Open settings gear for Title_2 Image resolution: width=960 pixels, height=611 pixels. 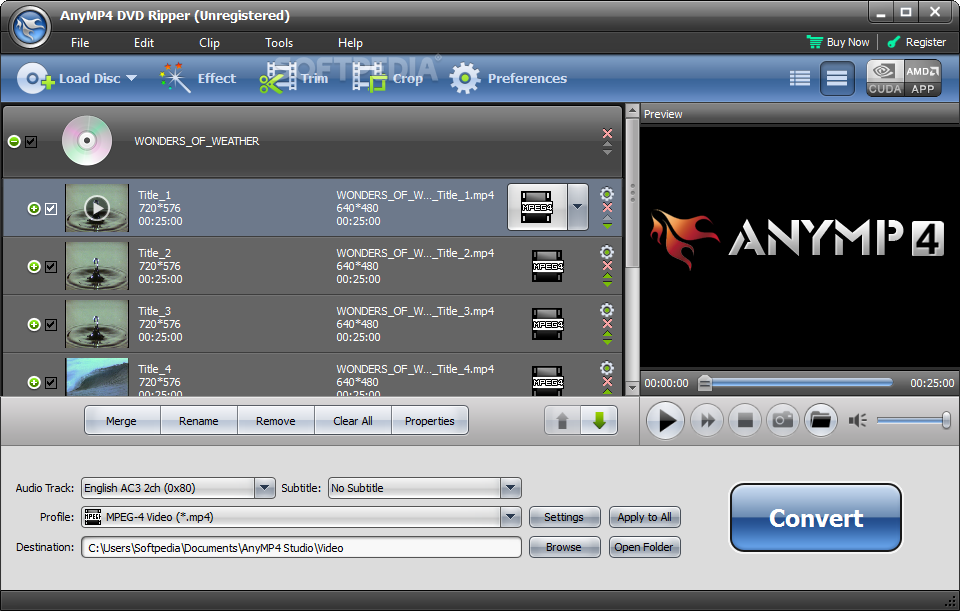pyautogui.click(x=607, y=252)
